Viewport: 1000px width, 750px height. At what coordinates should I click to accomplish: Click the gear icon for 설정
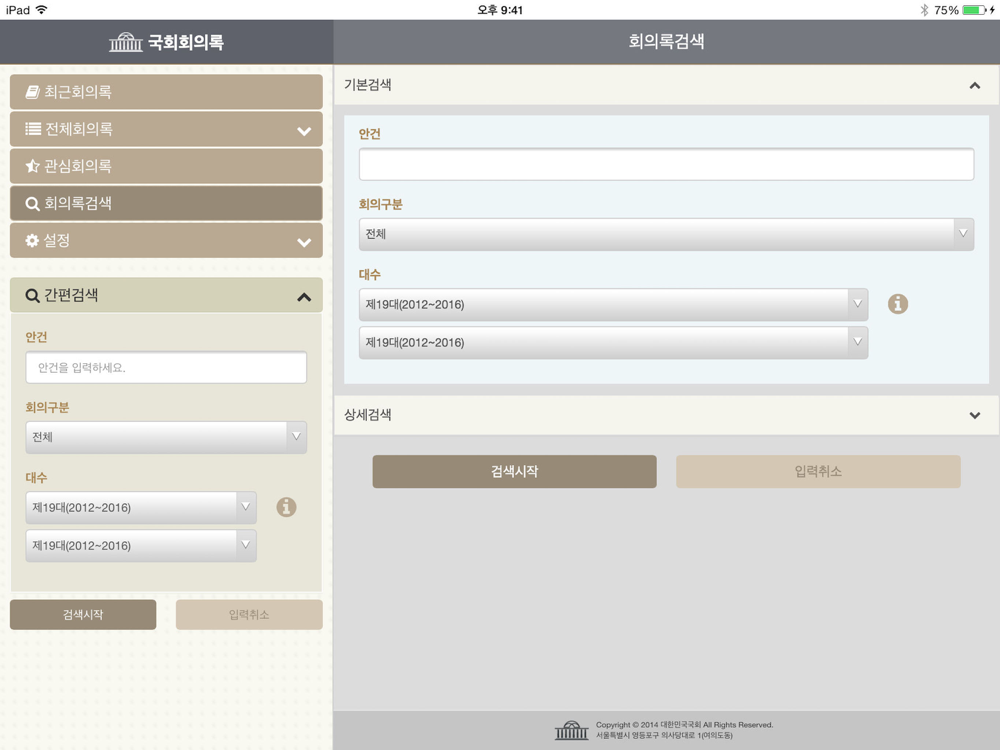point(32,241)
